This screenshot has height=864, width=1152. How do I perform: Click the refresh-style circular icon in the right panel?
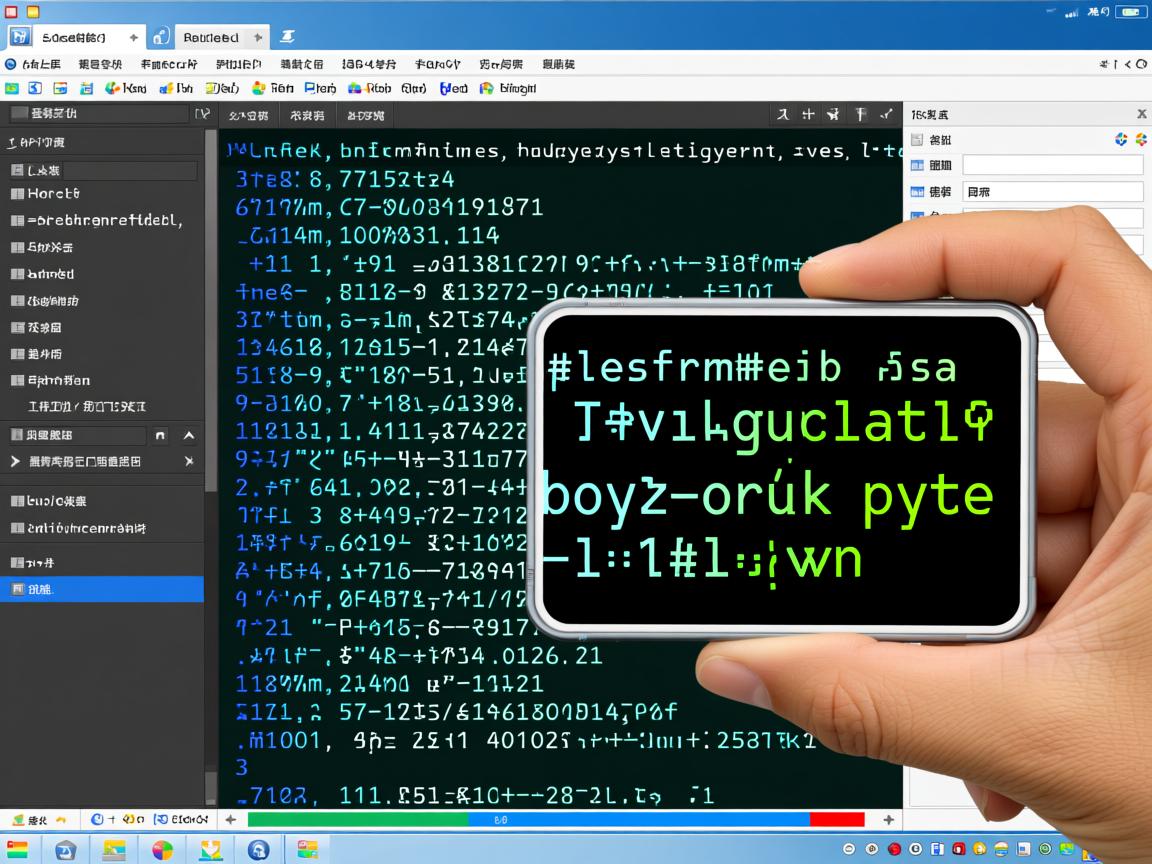coord(1121,139)
